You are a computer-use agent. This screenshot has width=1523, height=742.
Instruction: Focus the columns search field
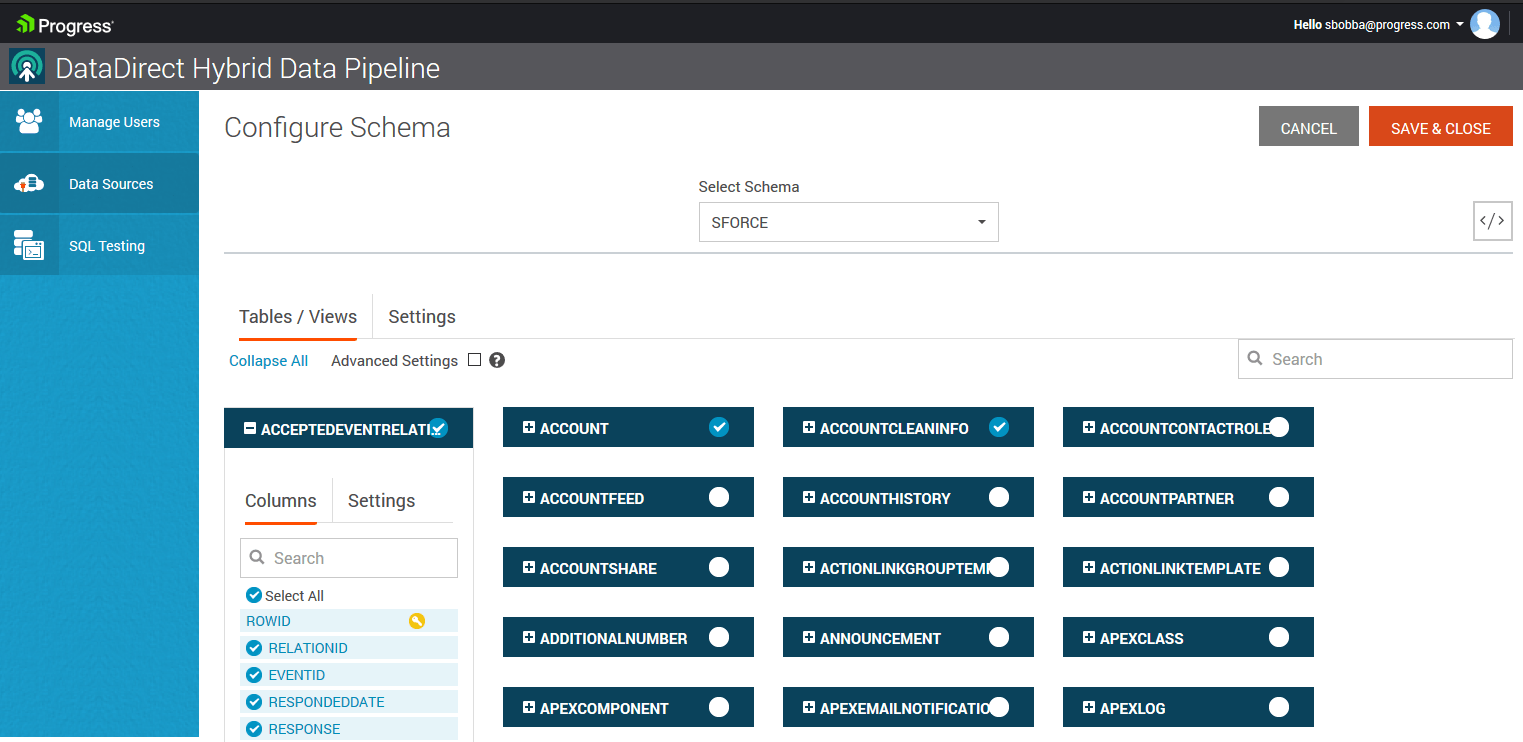coord(349,558)
